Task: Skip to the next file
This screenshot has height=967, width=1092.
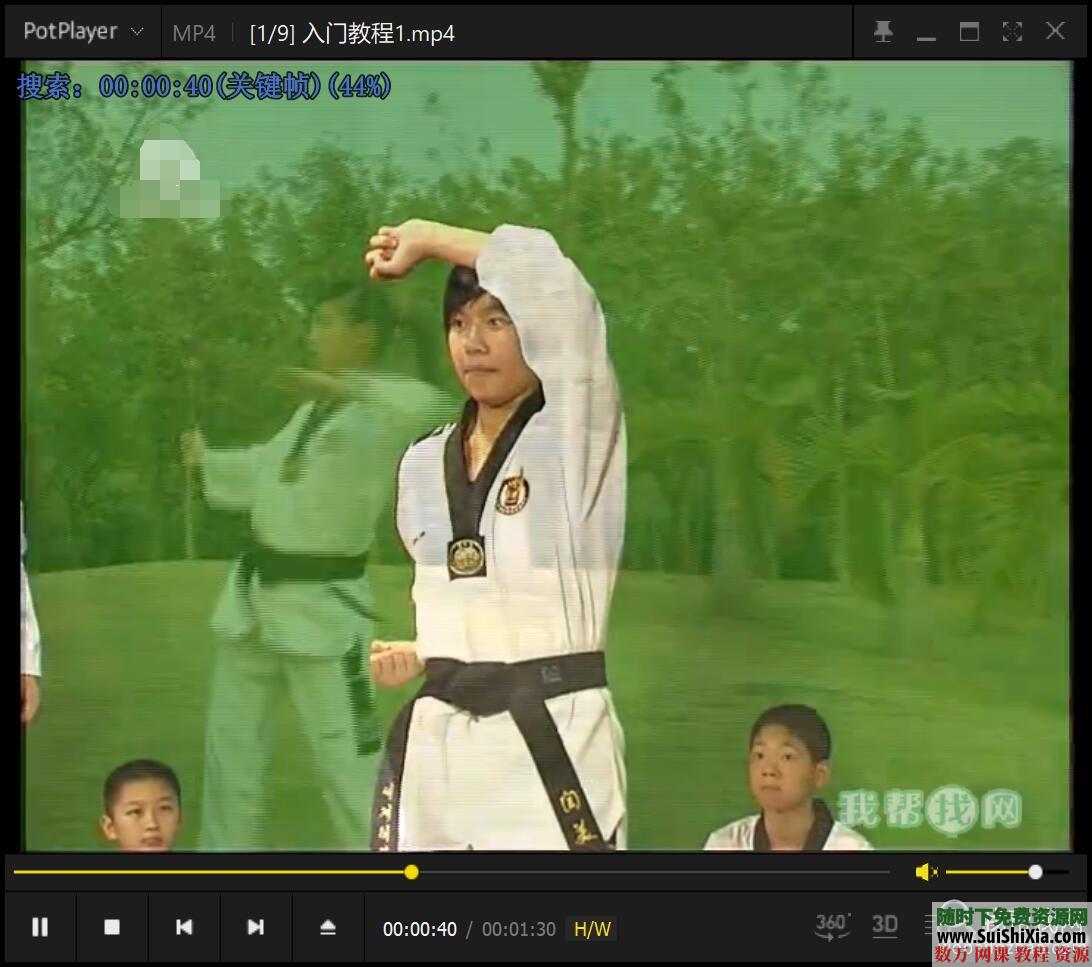Action: pos(256,928)
